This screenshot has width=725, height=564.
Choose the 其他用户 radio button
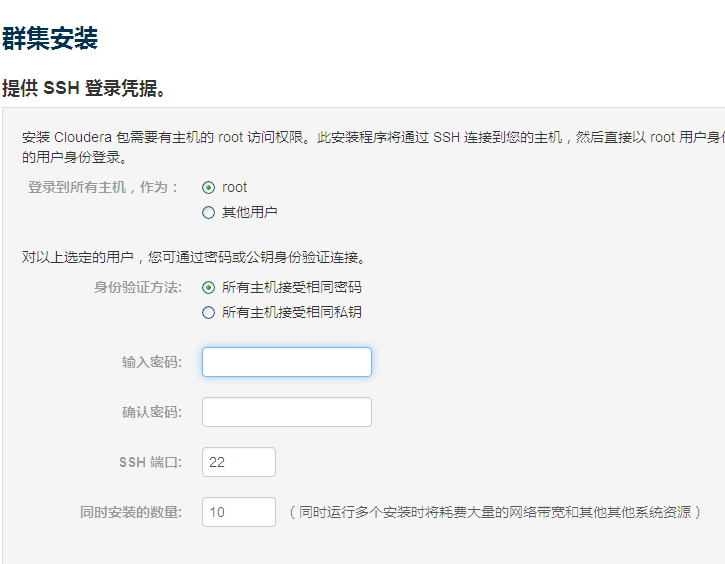[208, 212]
